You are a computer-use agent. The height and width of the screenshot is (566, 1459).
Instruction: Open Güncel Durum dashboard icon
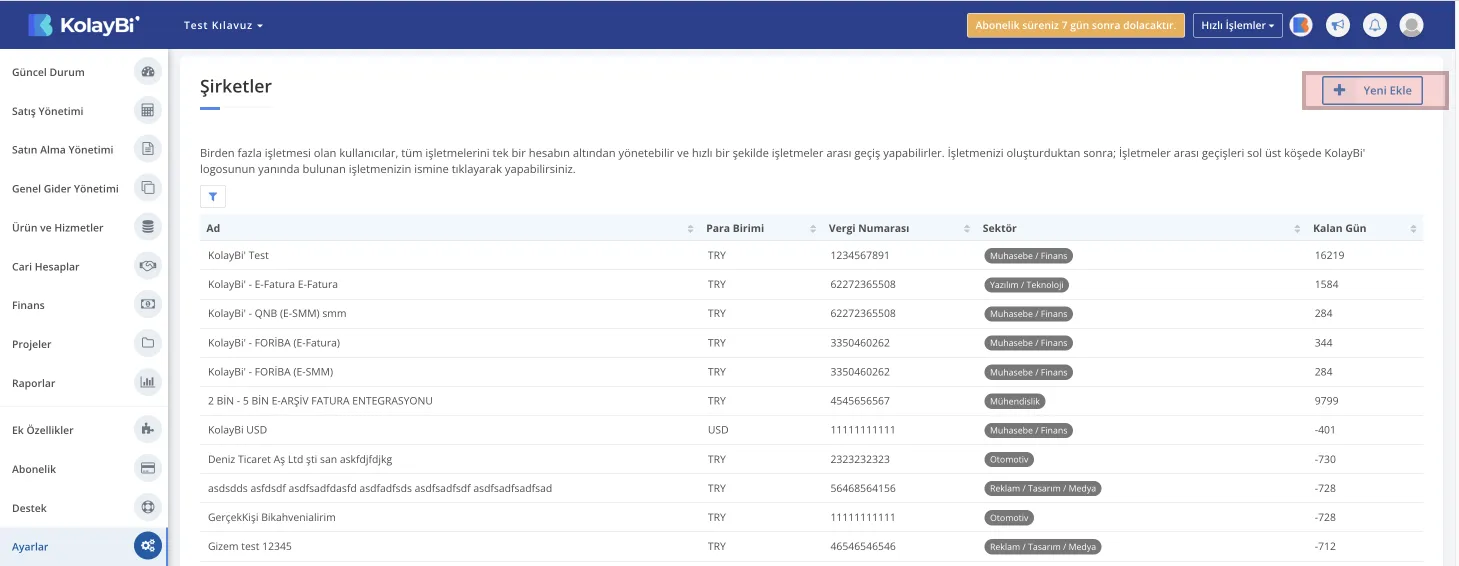pyautogui.click(x=148, y=72)
